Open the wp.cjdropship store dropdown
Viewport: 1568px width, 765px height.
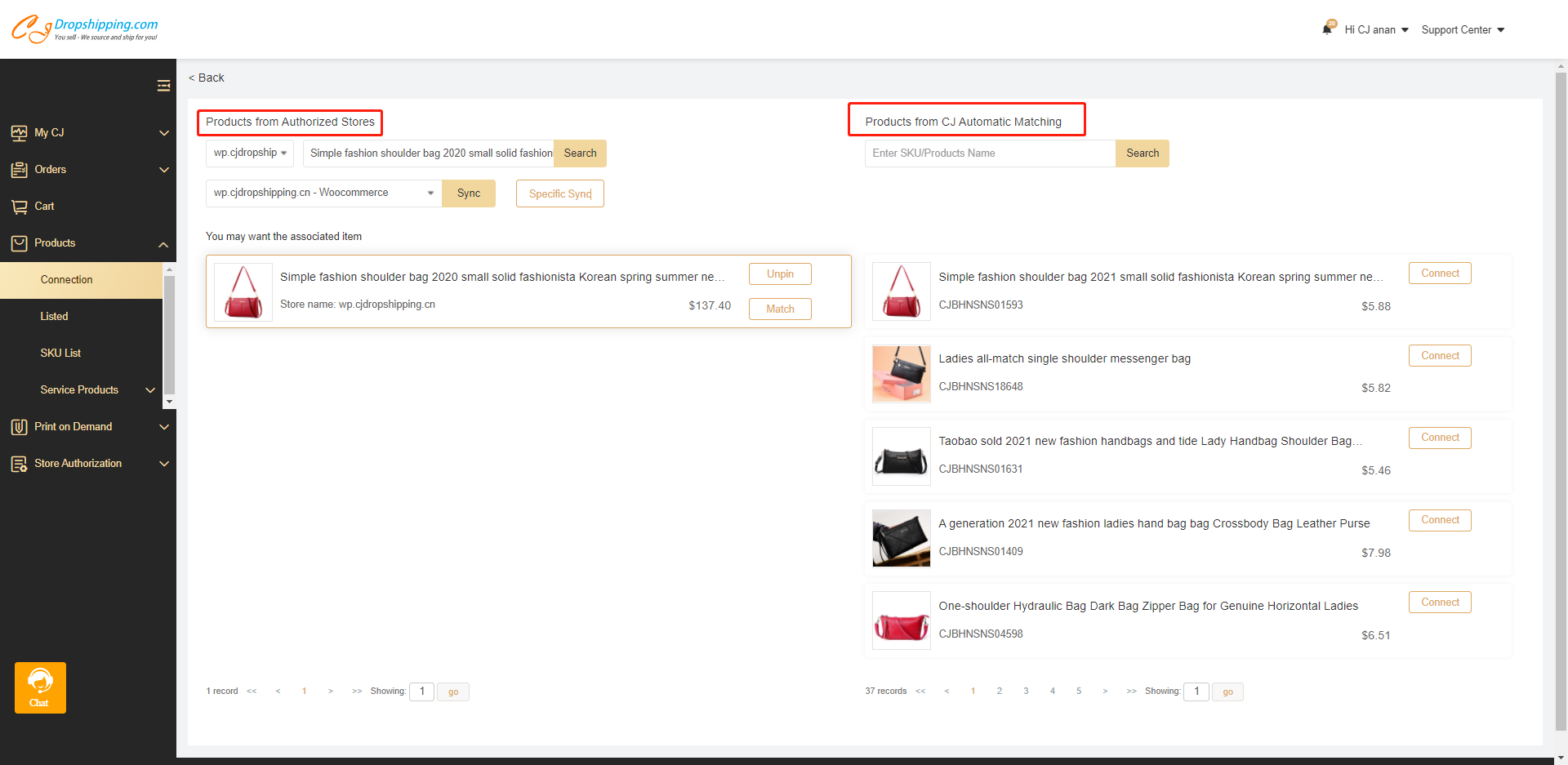249,153
